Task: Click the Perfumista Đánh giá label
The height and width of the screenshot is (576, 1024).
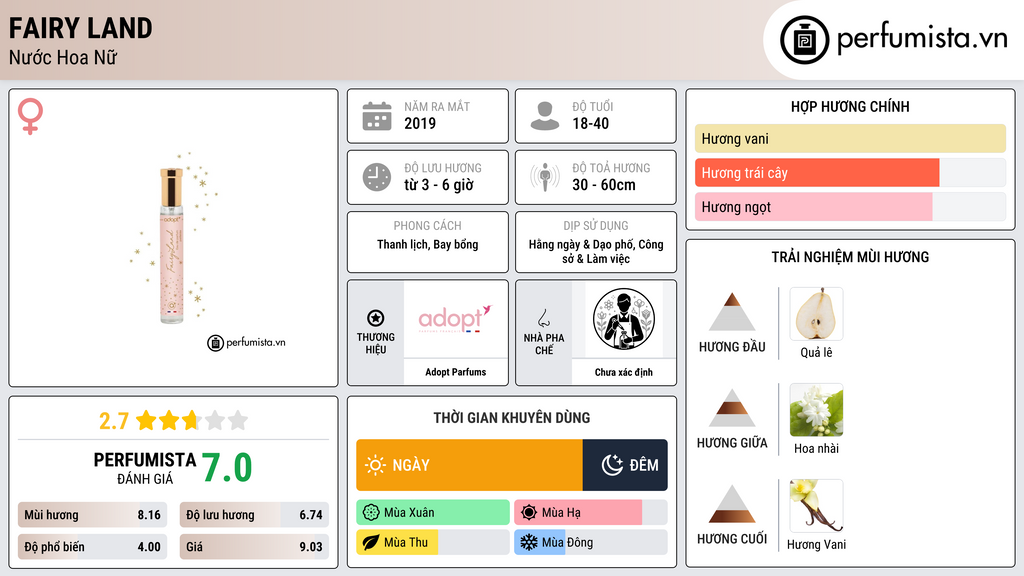Action: coord(145,468)
